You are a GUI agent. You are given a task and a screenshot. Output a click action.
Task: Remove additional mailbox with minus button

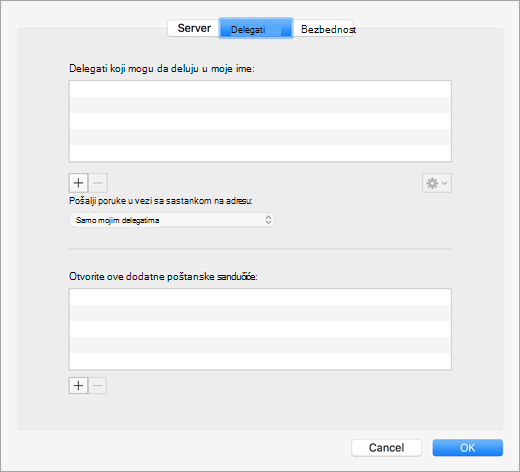click(97, 386)
